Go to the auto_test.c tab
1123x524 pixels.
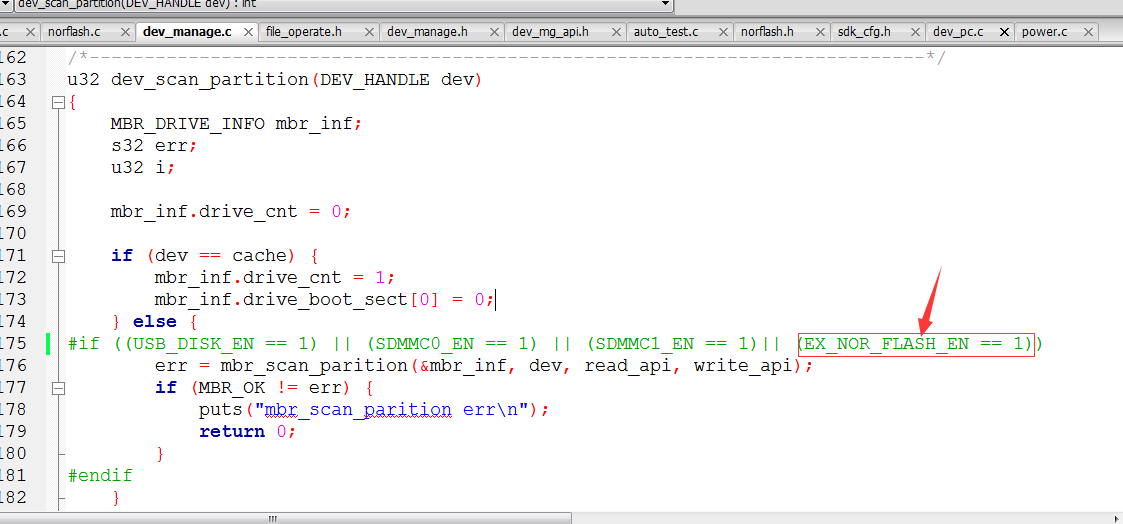click(x=666, y=32)
